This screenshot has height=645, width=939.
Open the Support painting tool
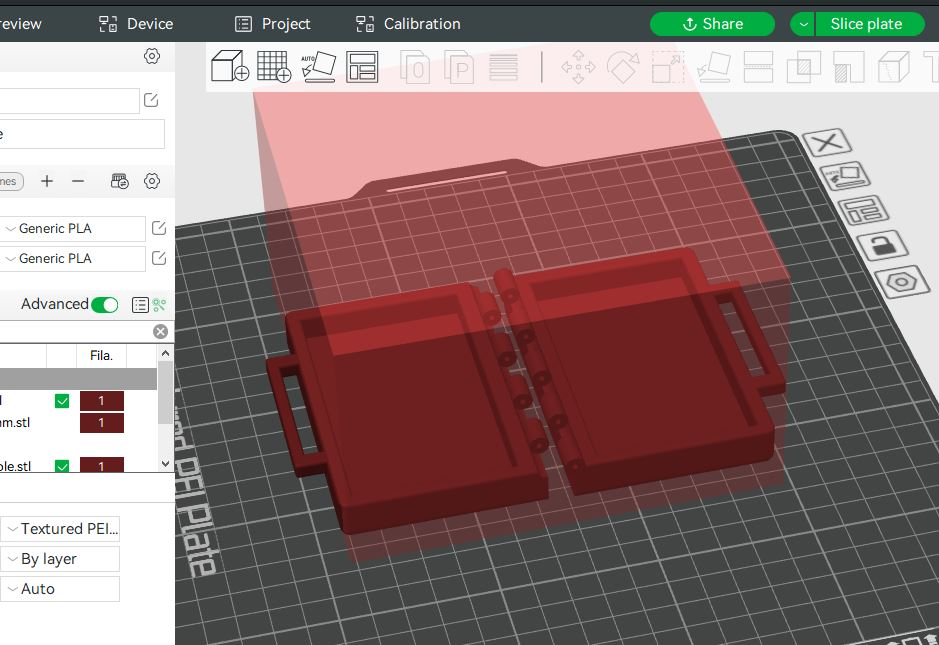[x=849, y=67]
